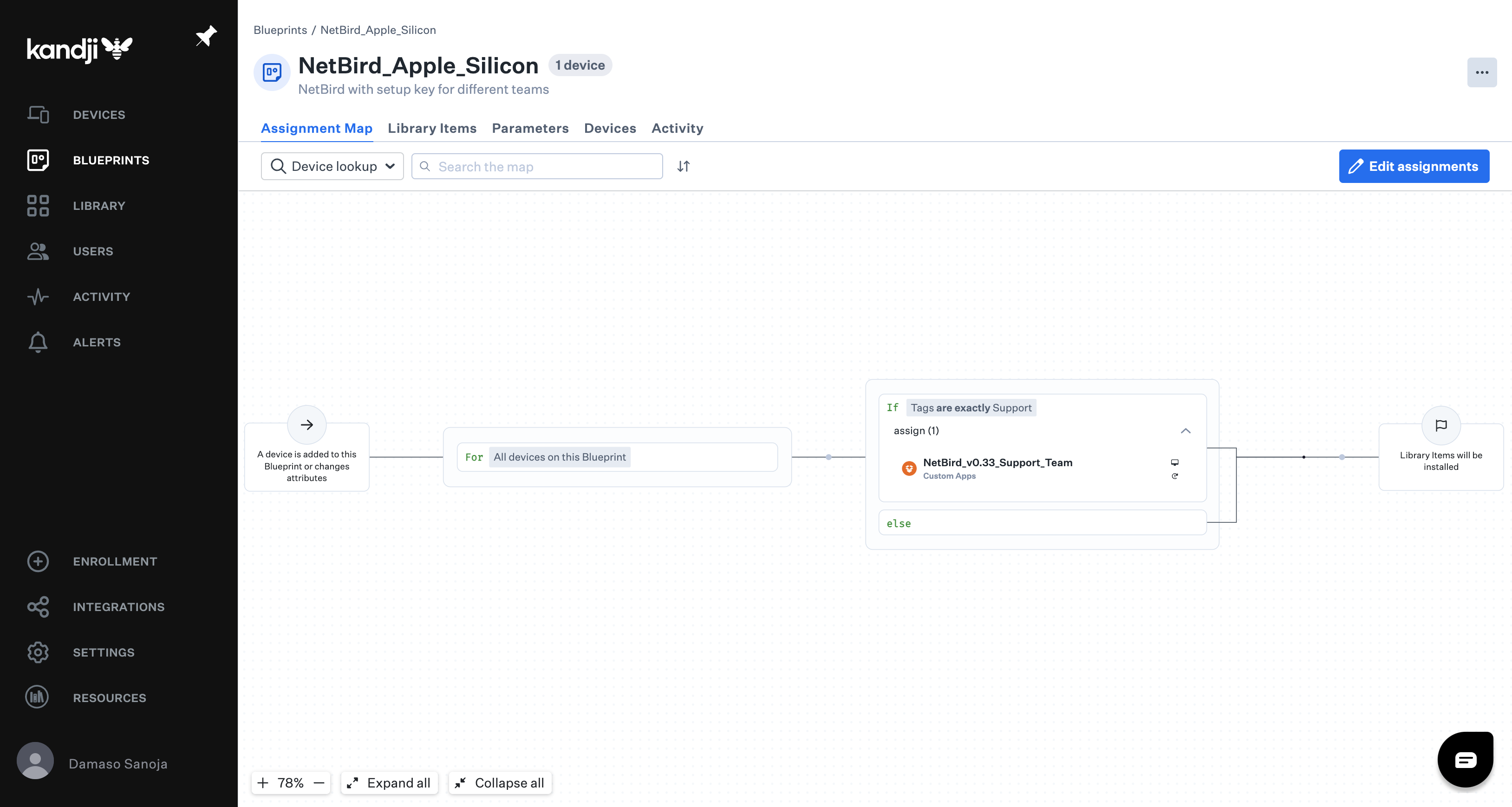
Task: Open the Library section from the sidebar
Action: [x=98, y=205]
